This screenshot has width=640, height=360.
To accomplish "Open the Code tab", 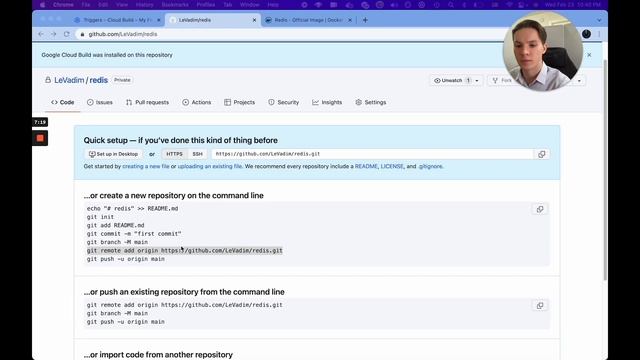I will pyautogui.click(x=62, y=102).
